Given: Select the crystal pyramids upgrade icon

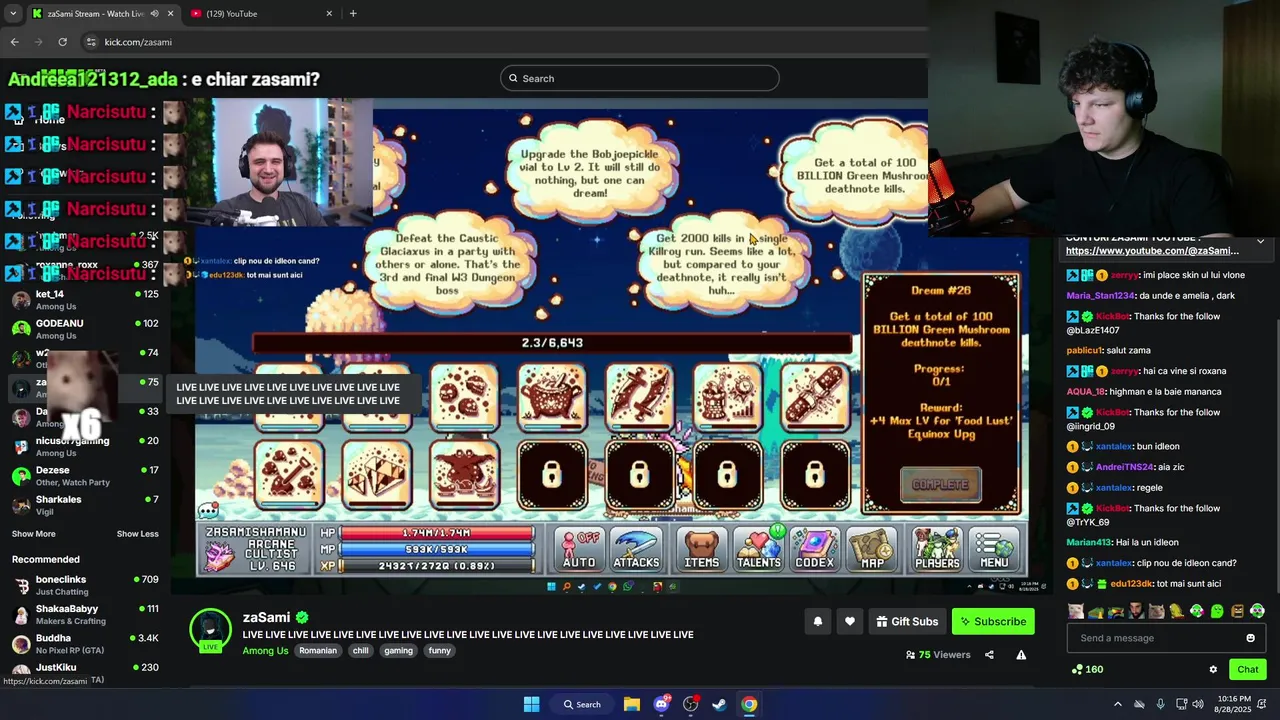Looking at the screenshot, I should (376, 474).
